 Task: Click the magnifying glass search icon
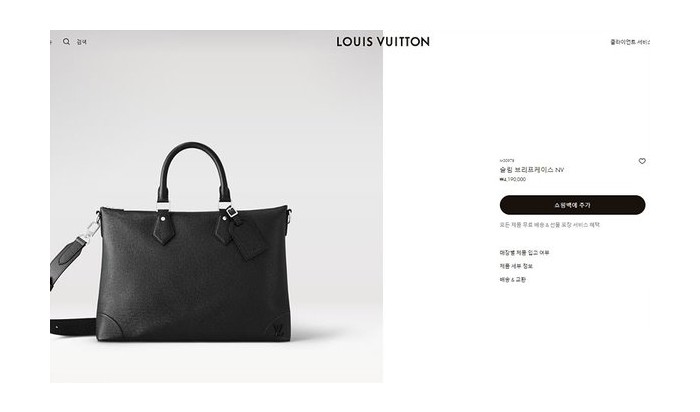click(66, 42)
